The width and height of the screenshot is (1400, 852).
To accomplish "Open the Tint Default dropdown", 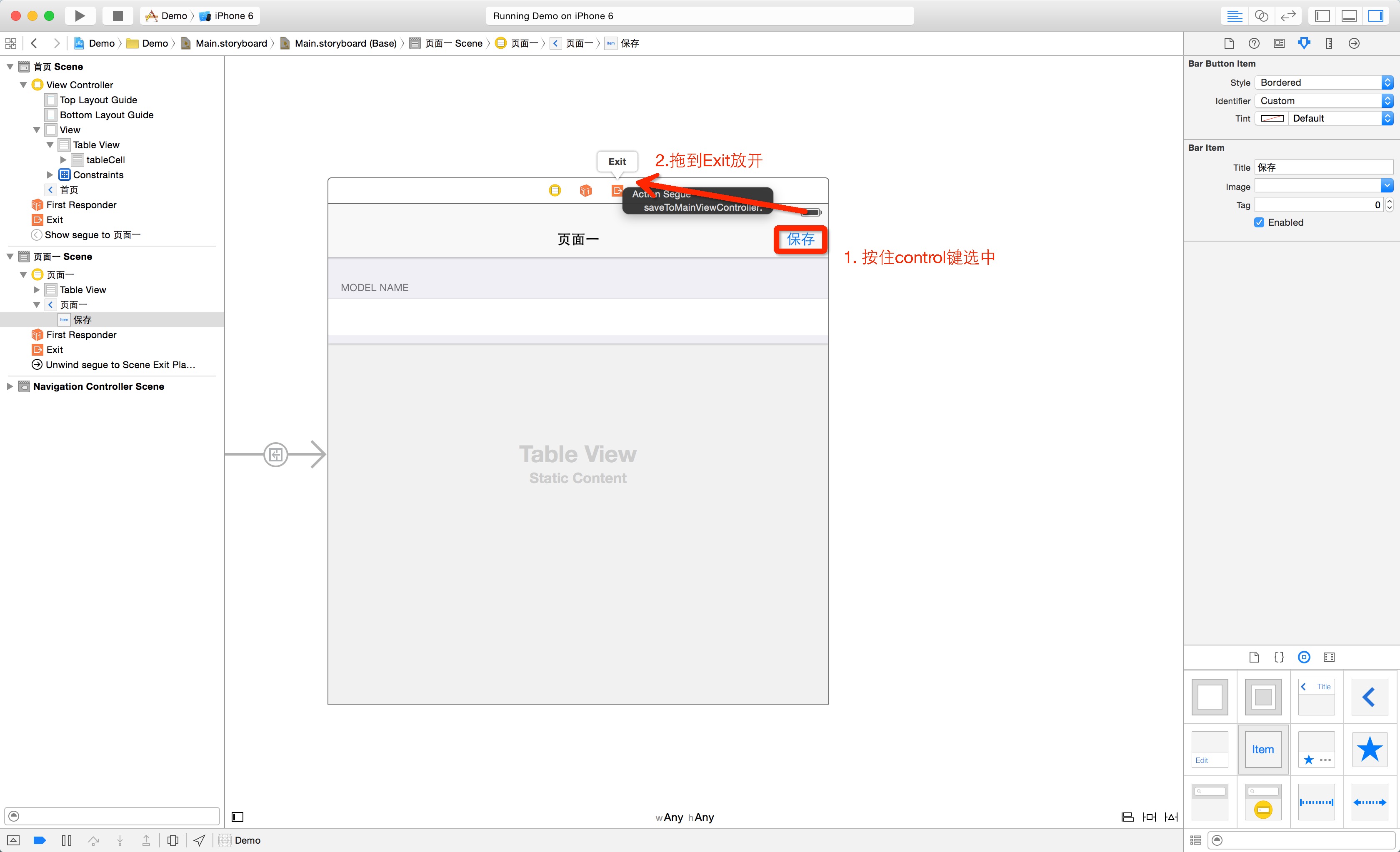I will coord(1341,118).
